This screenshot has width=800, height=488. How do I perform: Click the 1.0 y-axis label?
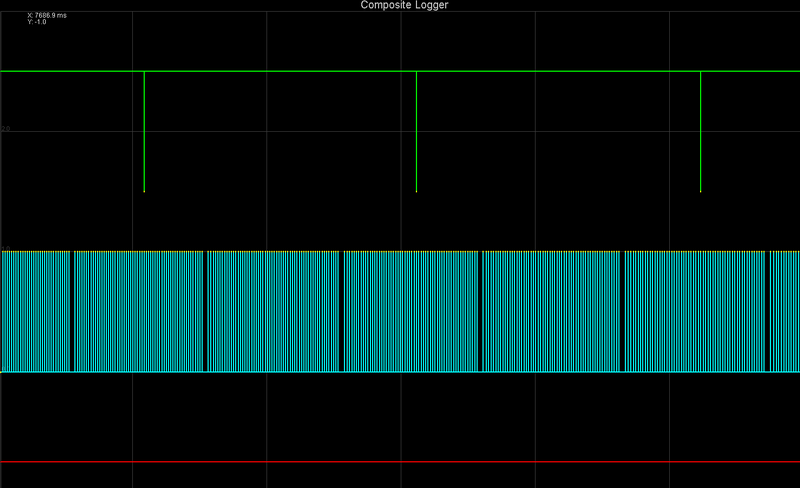tap(6, 250)
